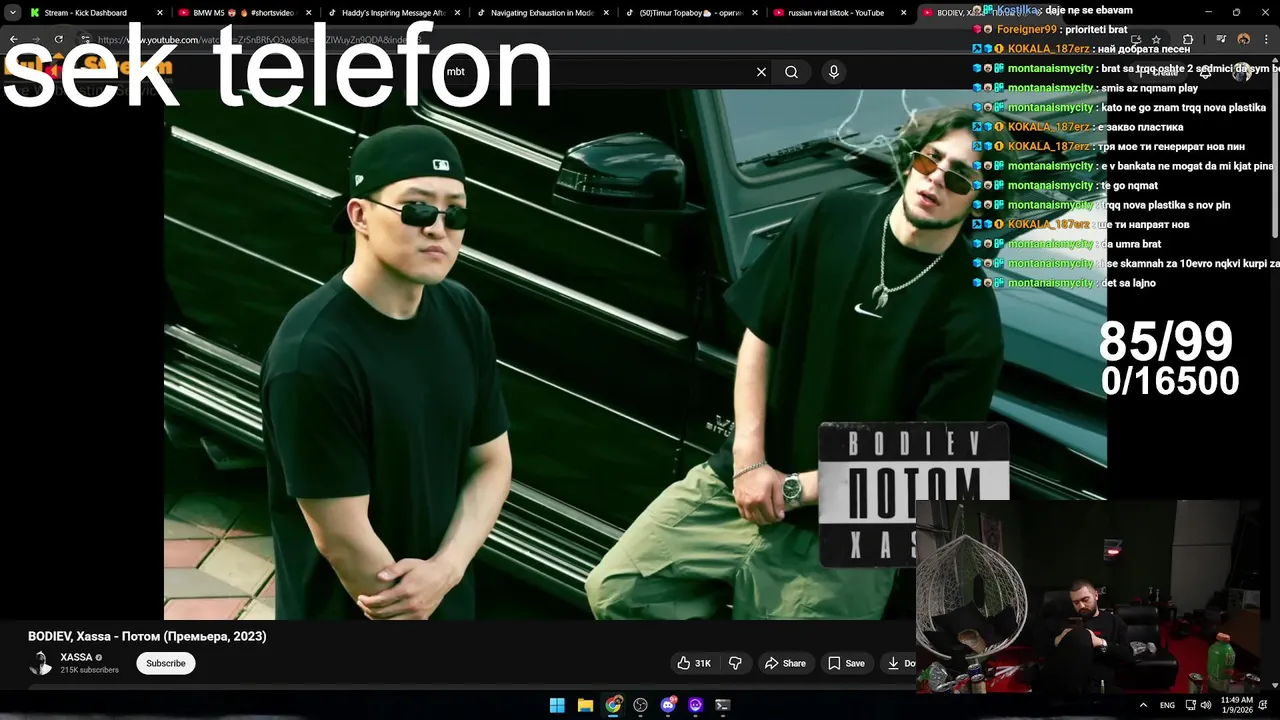Image resolution: width=1280 pixels, height=720 pixels.
Task: Close the Timur Topaboy tab
Action: click(755, 13)
